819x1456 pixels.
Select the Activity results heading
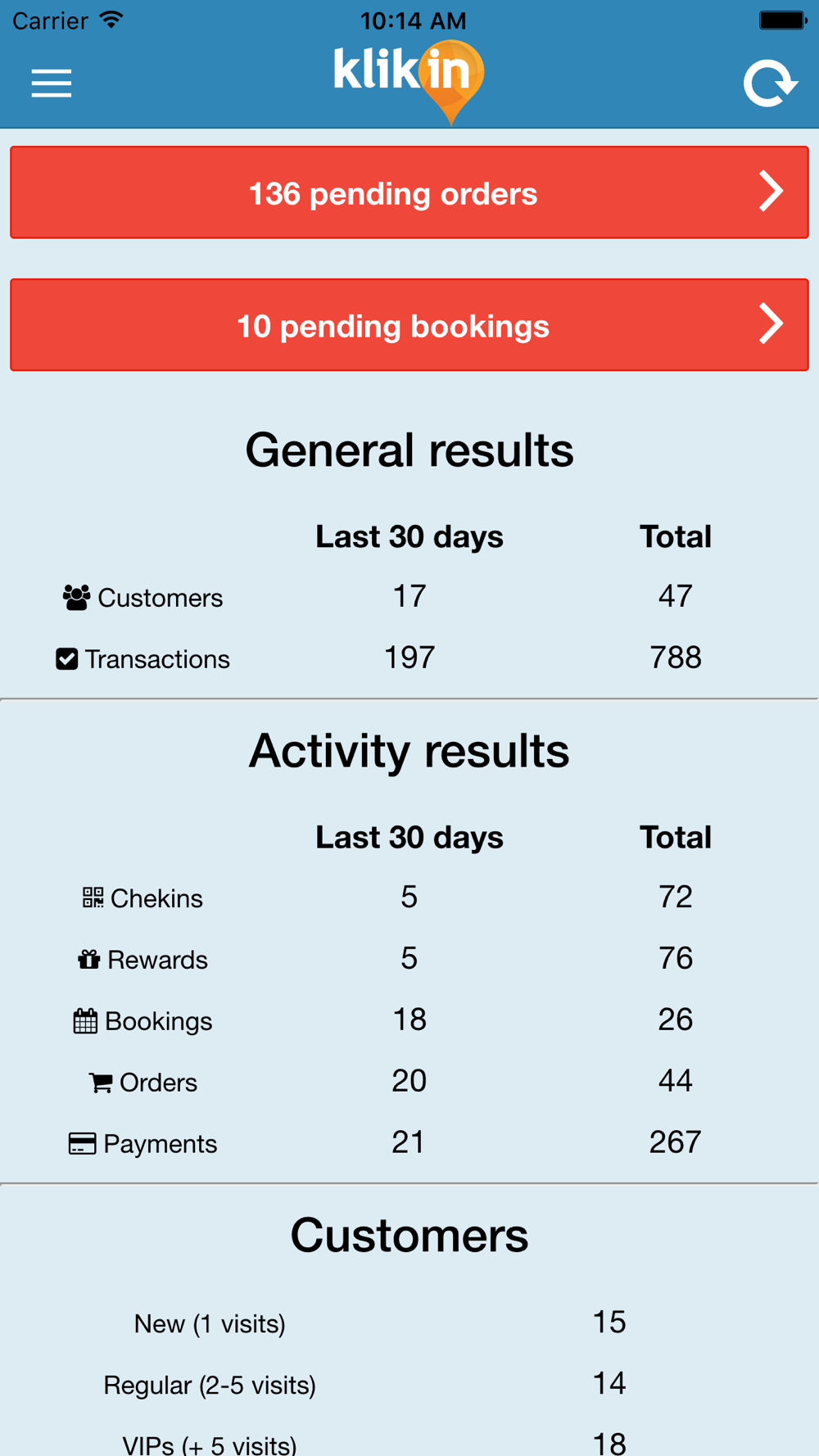(409, 750)
